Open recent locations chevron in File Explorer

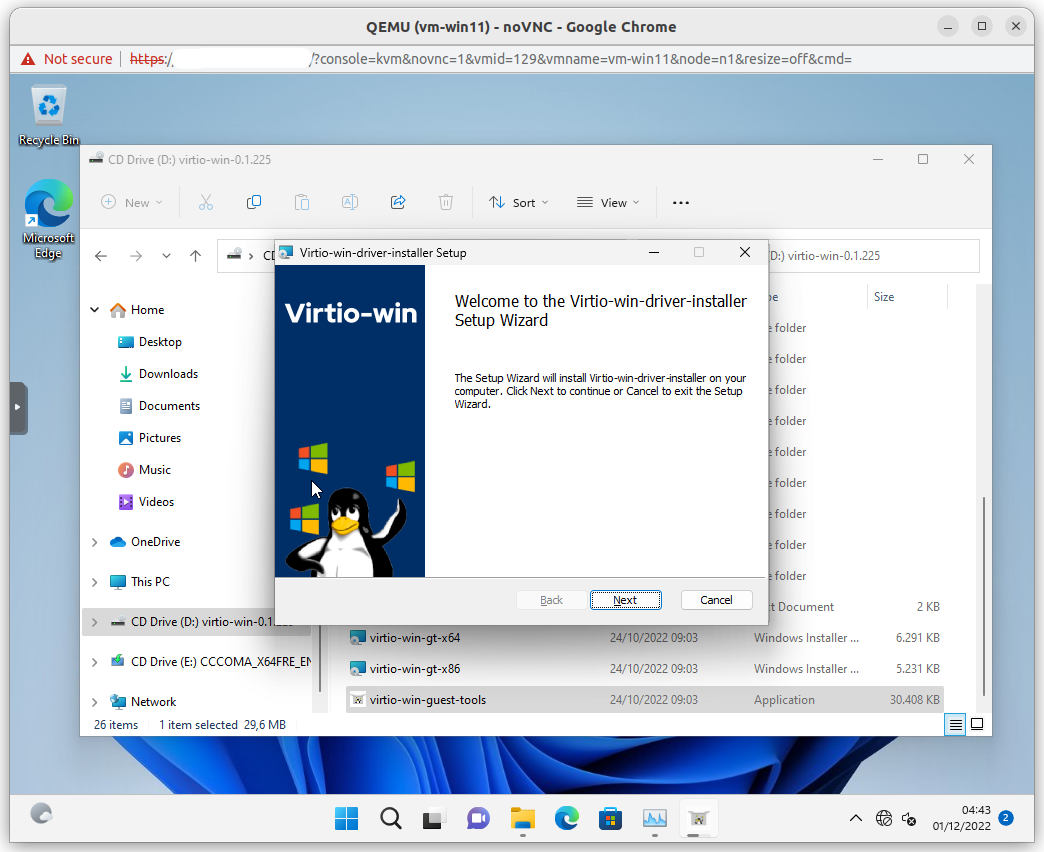pos(166,256)
